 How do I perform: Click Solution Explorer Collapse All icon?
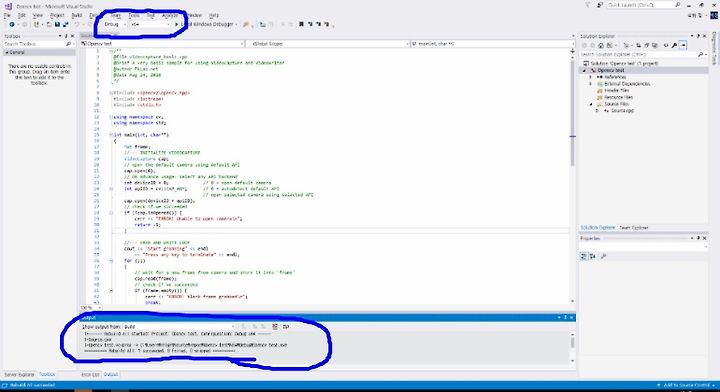pos(646,45)
